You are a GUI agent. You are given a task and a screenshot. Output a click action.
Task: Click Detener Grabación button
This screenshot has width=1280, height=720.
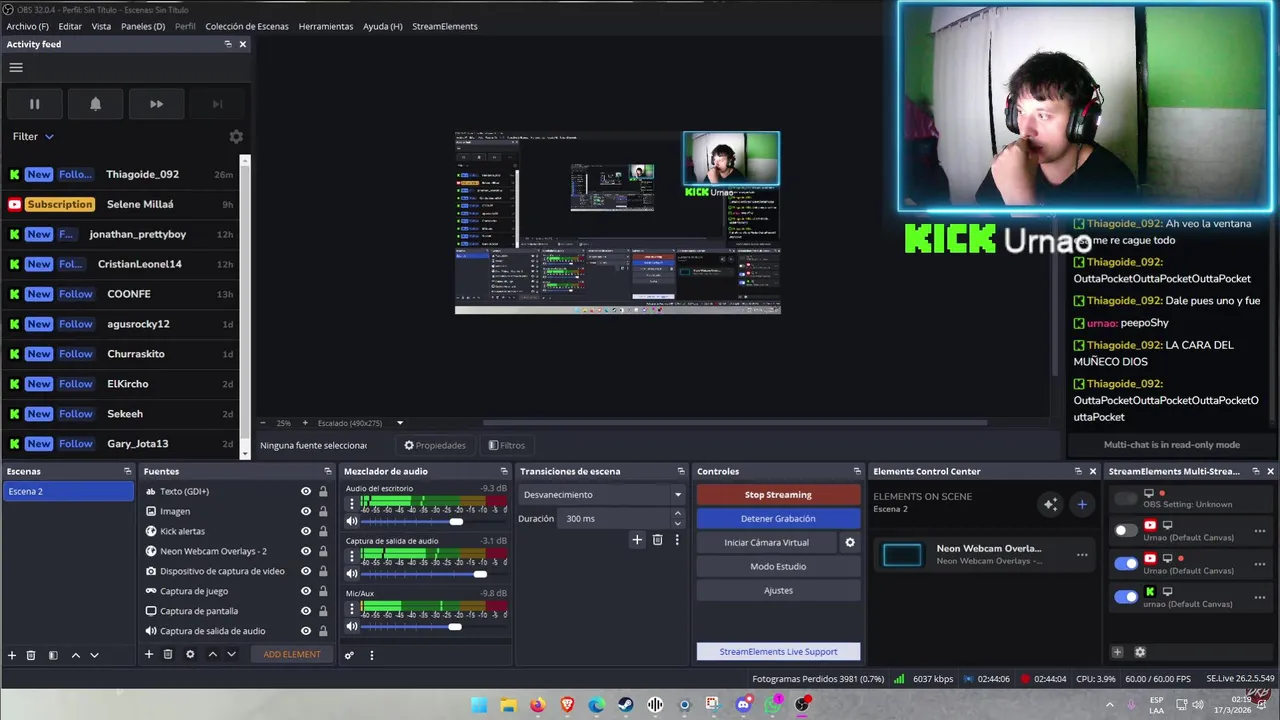(x=778, y=519)
